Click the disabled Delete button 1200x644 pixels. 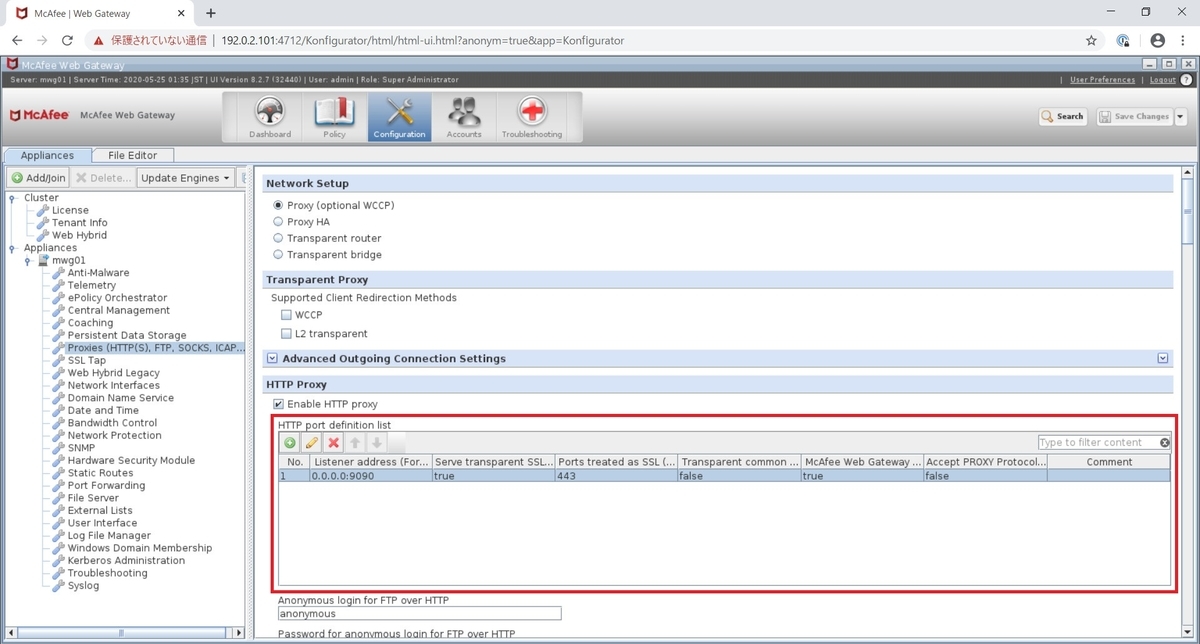coord(103,178)
